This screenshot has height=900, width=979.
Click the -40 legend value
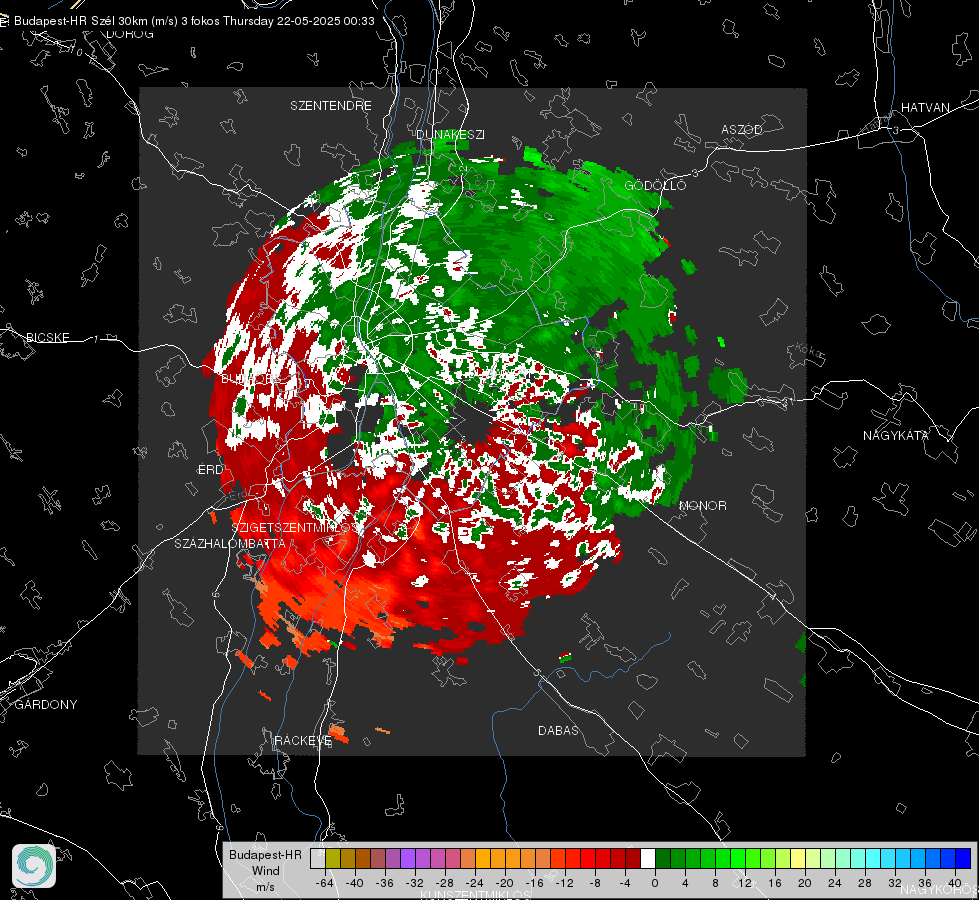pyautogui.click(x=354, y=883)
